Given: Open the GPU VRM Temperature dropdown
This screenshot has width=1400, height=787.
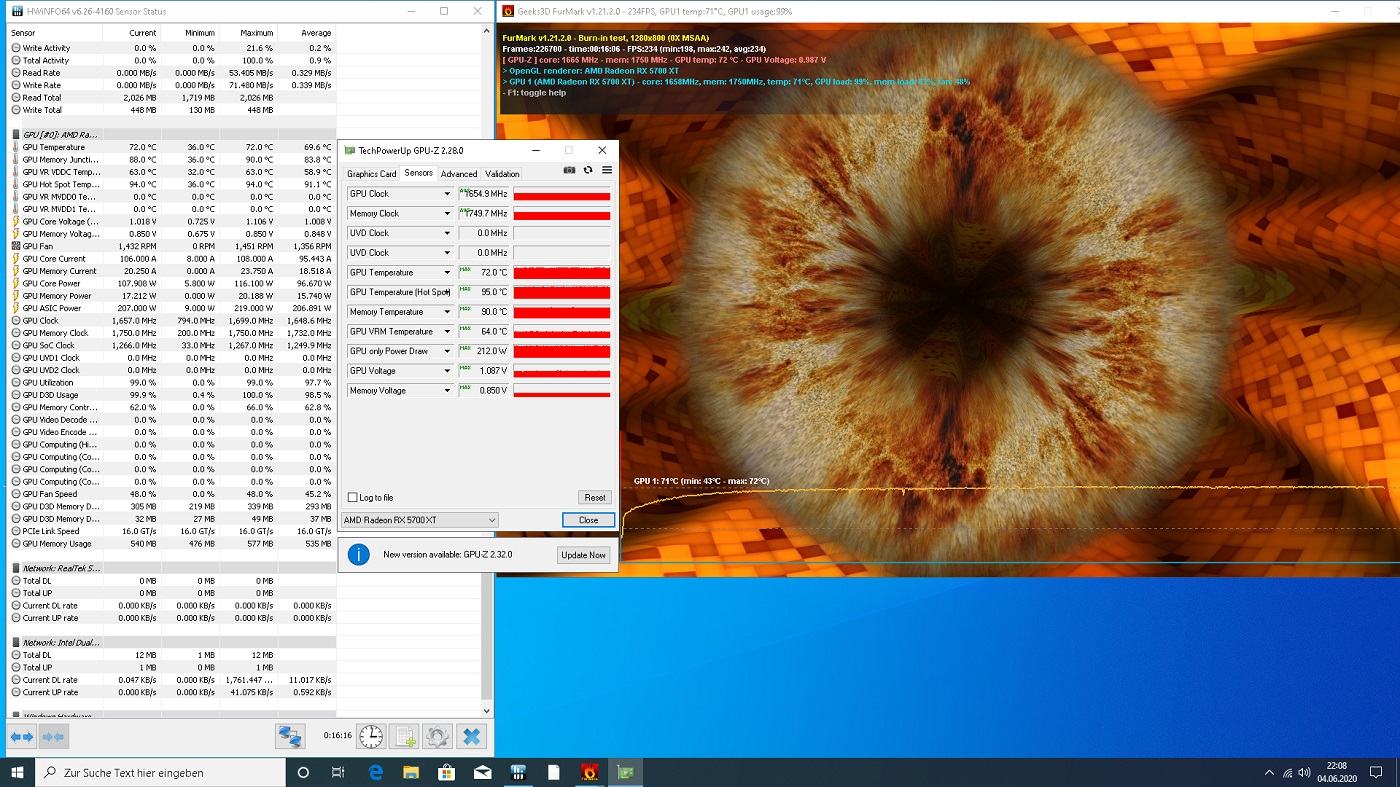Looking at the screenshot, I should (x=447, y=331).
